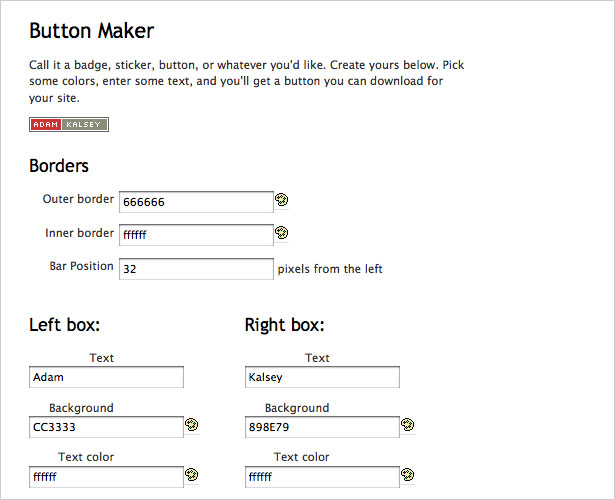Open color picker for Inner border

pos(282,233)
